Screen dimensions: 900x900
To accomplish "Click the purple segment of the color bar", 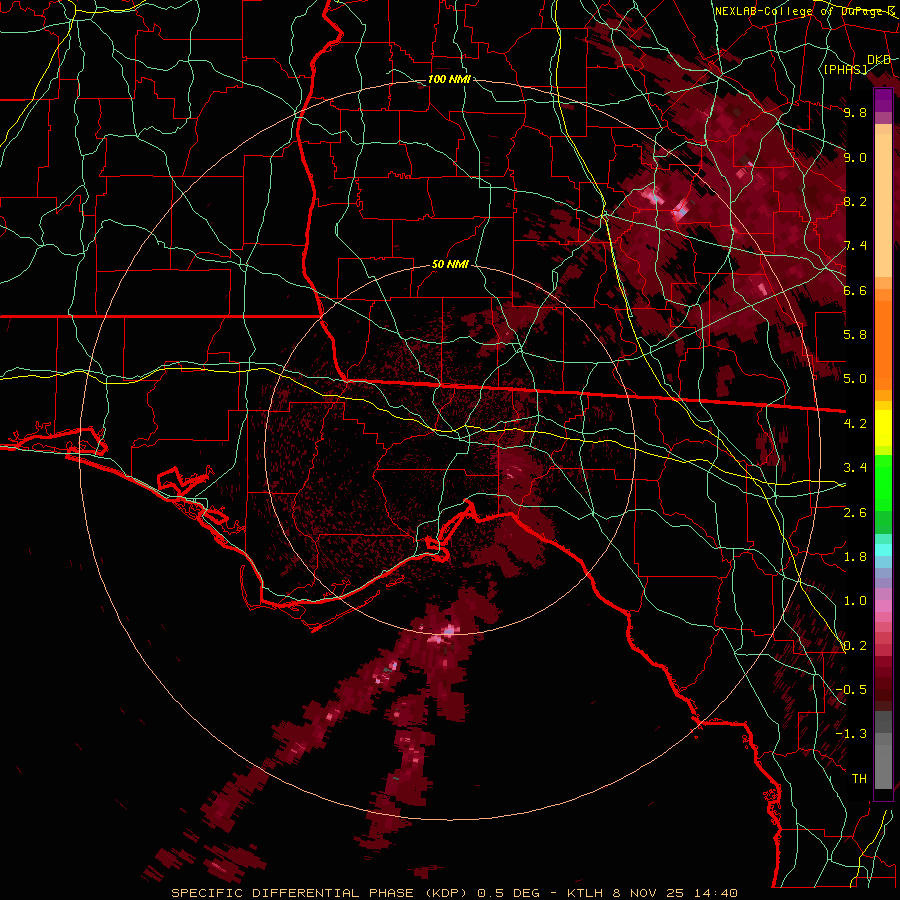I will pyautogui.click(x=883, y=100).
